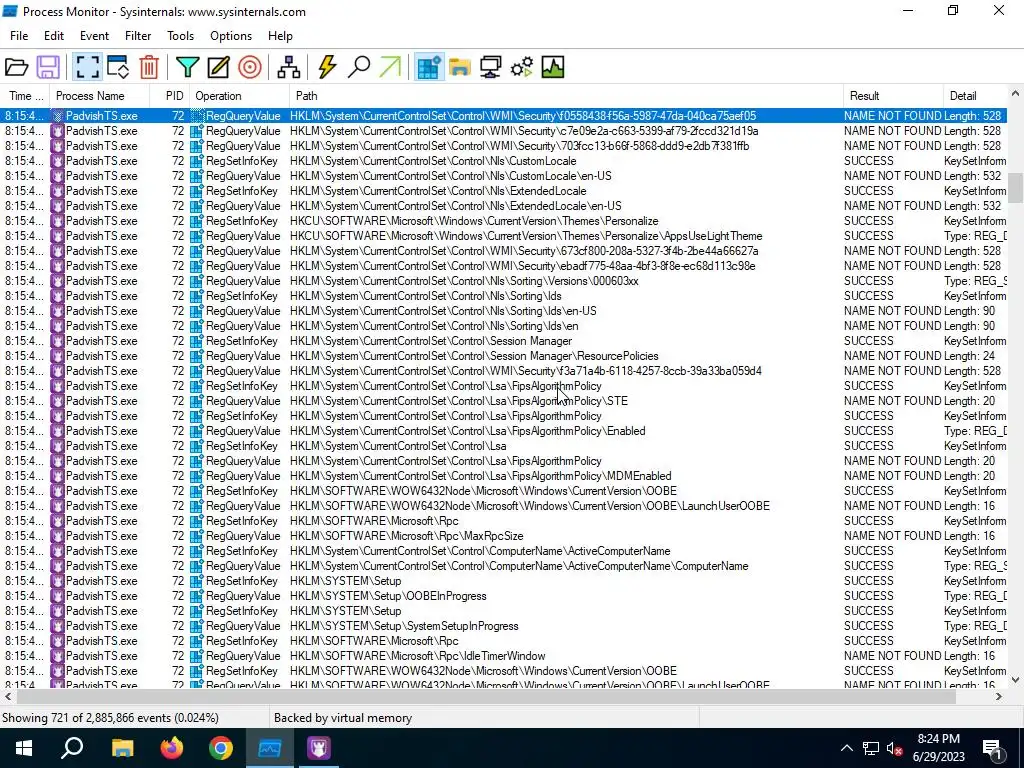Select the Include Process From Window target icon
Image resolution: width=1024 pixels, height=768 pixels.
pos(249,67)
